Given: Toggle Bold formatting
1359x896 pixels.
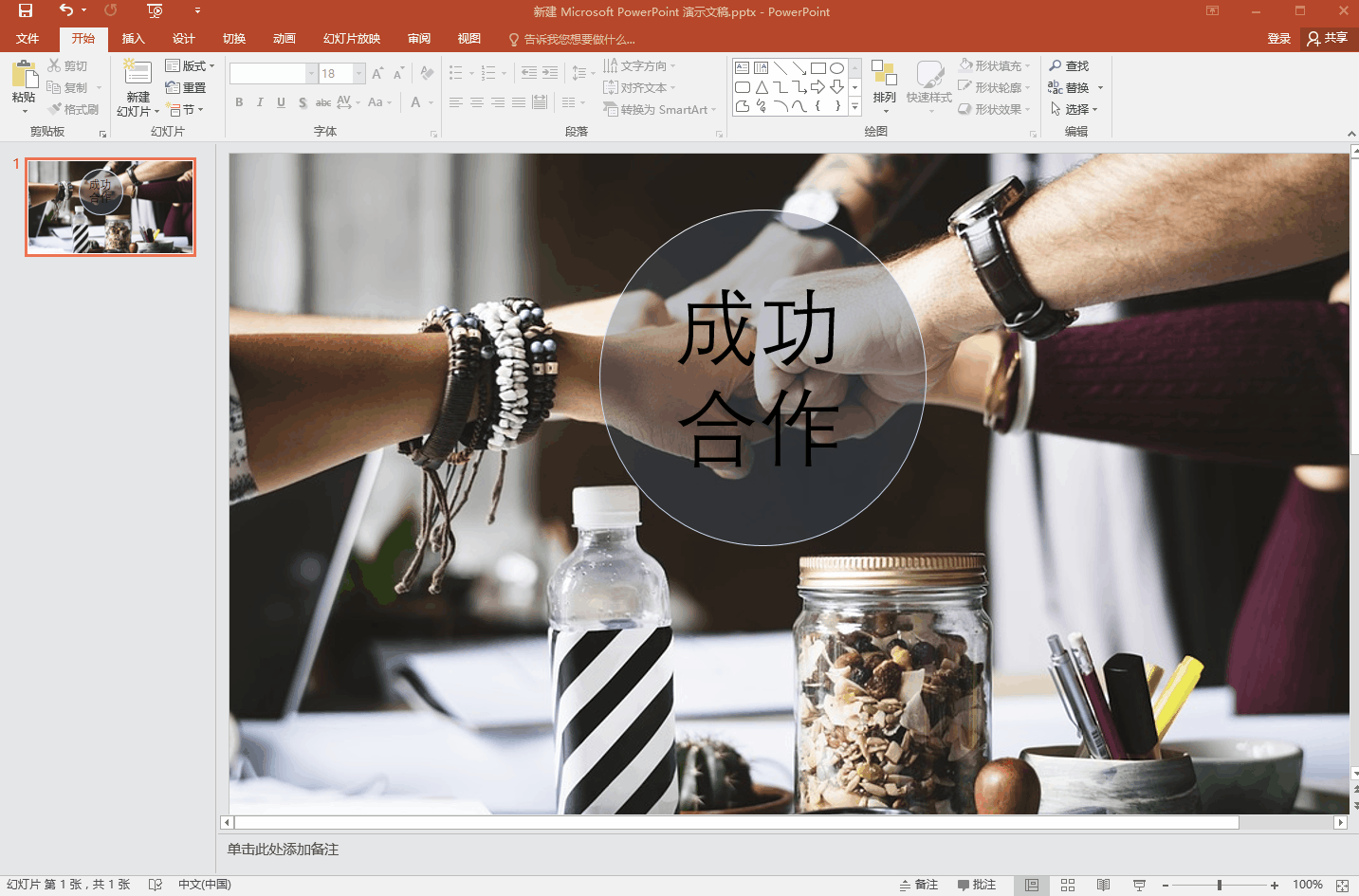Looking at the screenshot, I should (239, 102).
